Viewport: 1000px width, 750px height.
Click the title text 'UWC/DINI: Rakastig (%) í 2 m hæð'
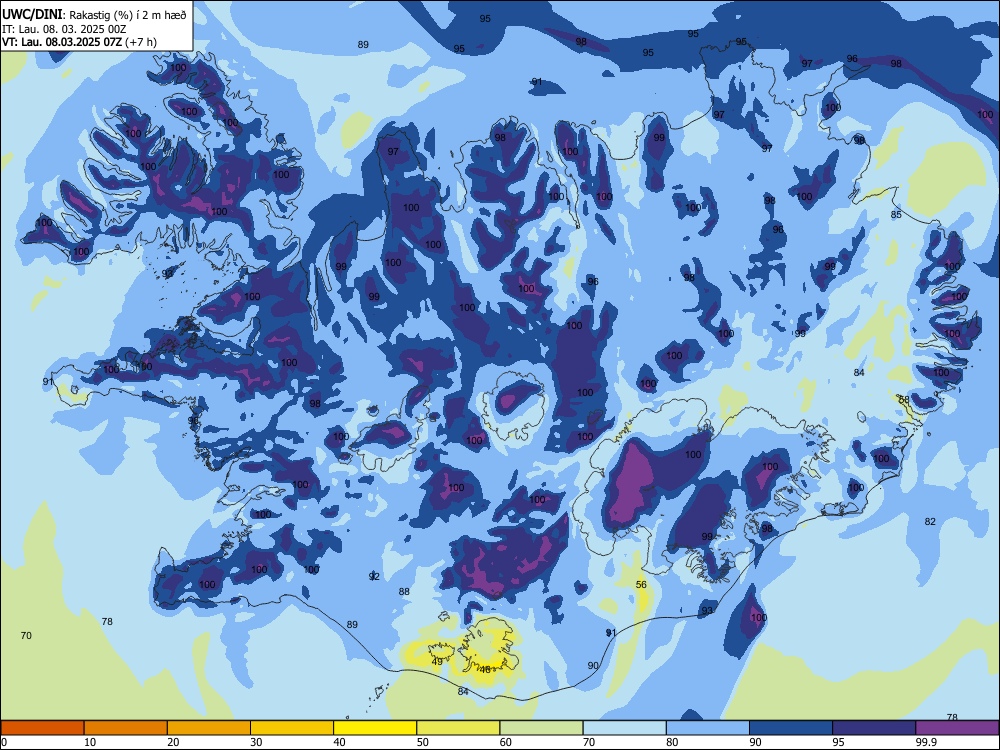coord(94,15)
